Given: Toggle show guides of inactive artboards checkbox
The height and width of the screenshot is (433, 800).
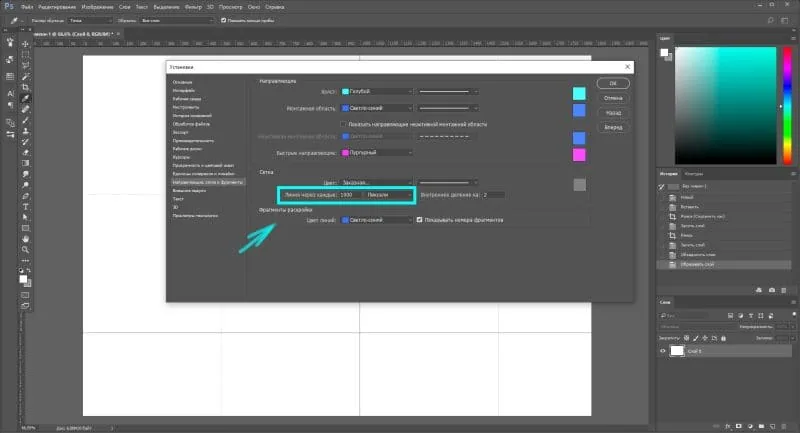Looking at the screenshot, I should tap(343, 124).
